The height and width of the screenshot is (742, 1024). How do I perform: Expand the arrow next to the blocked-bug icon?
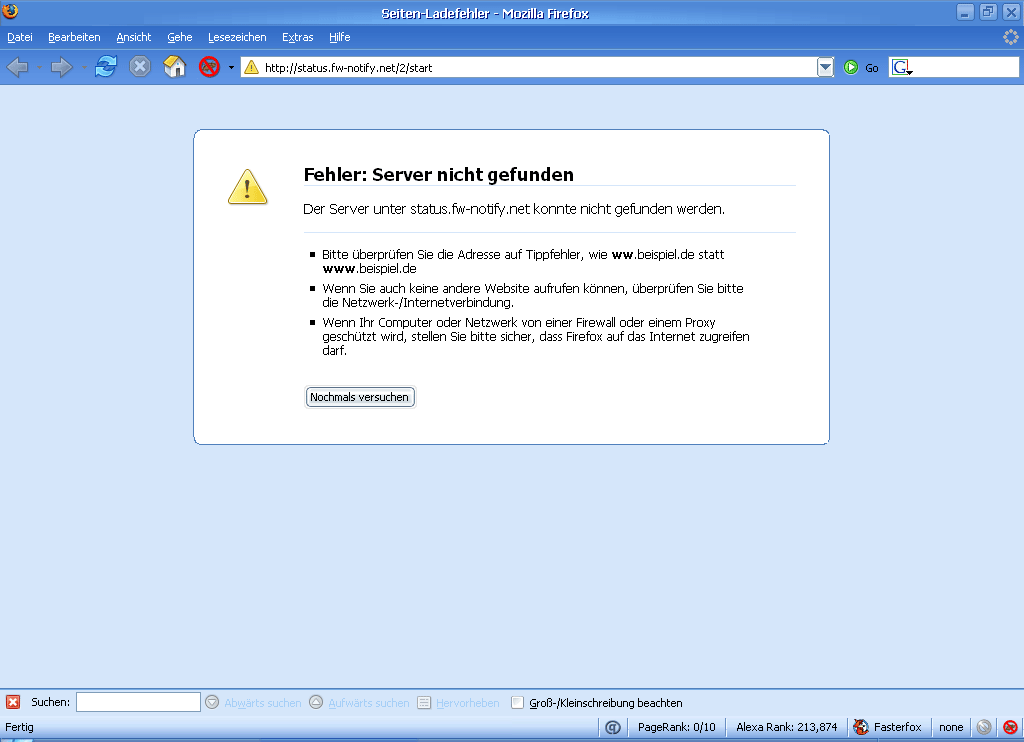(231, 67)
